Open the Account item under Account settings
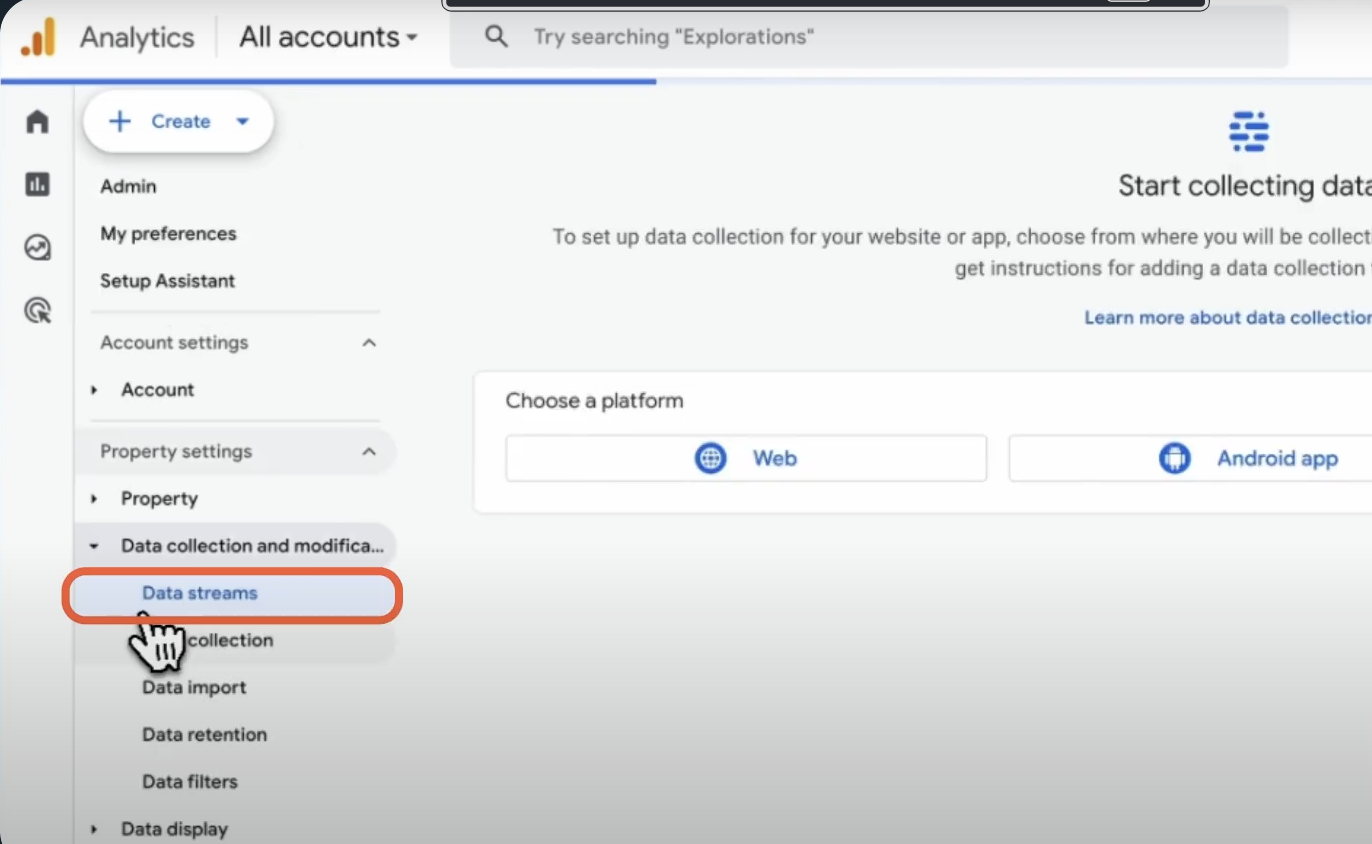Screen dimensions: 1372x844 click(x=158, y=390)
